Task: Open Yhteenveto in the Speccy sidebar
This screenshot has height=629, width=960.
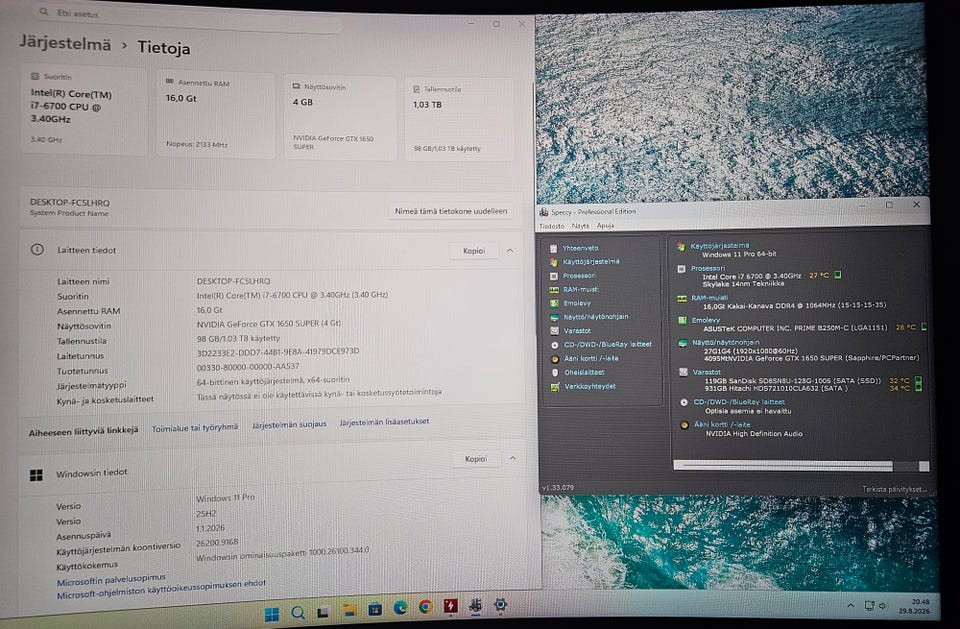Action: click(580, 248)
